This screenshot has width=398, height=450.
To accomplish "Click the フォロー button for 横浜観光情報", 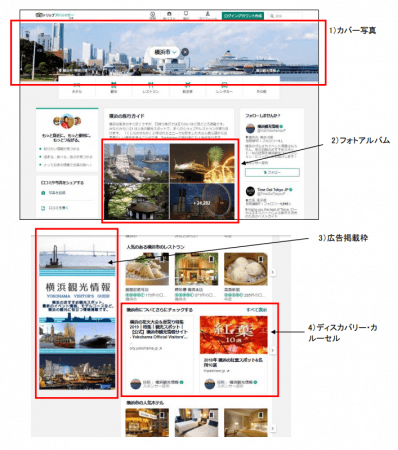I will (x=272, y=172).
